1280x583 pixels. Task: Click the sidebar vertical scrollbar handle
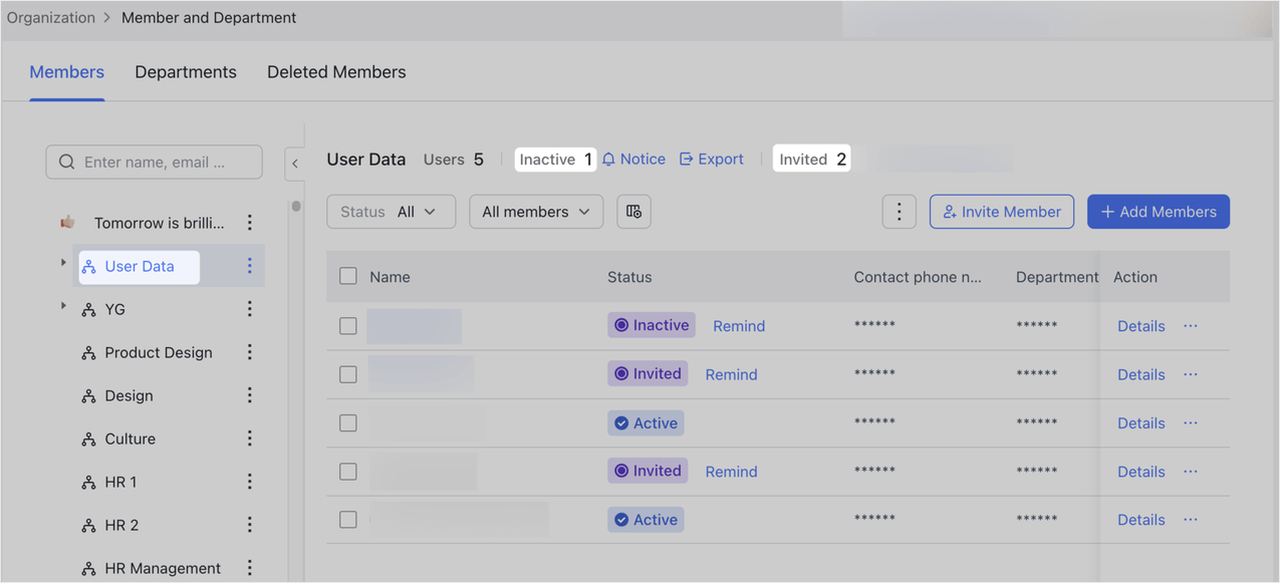tap(296, 207)
